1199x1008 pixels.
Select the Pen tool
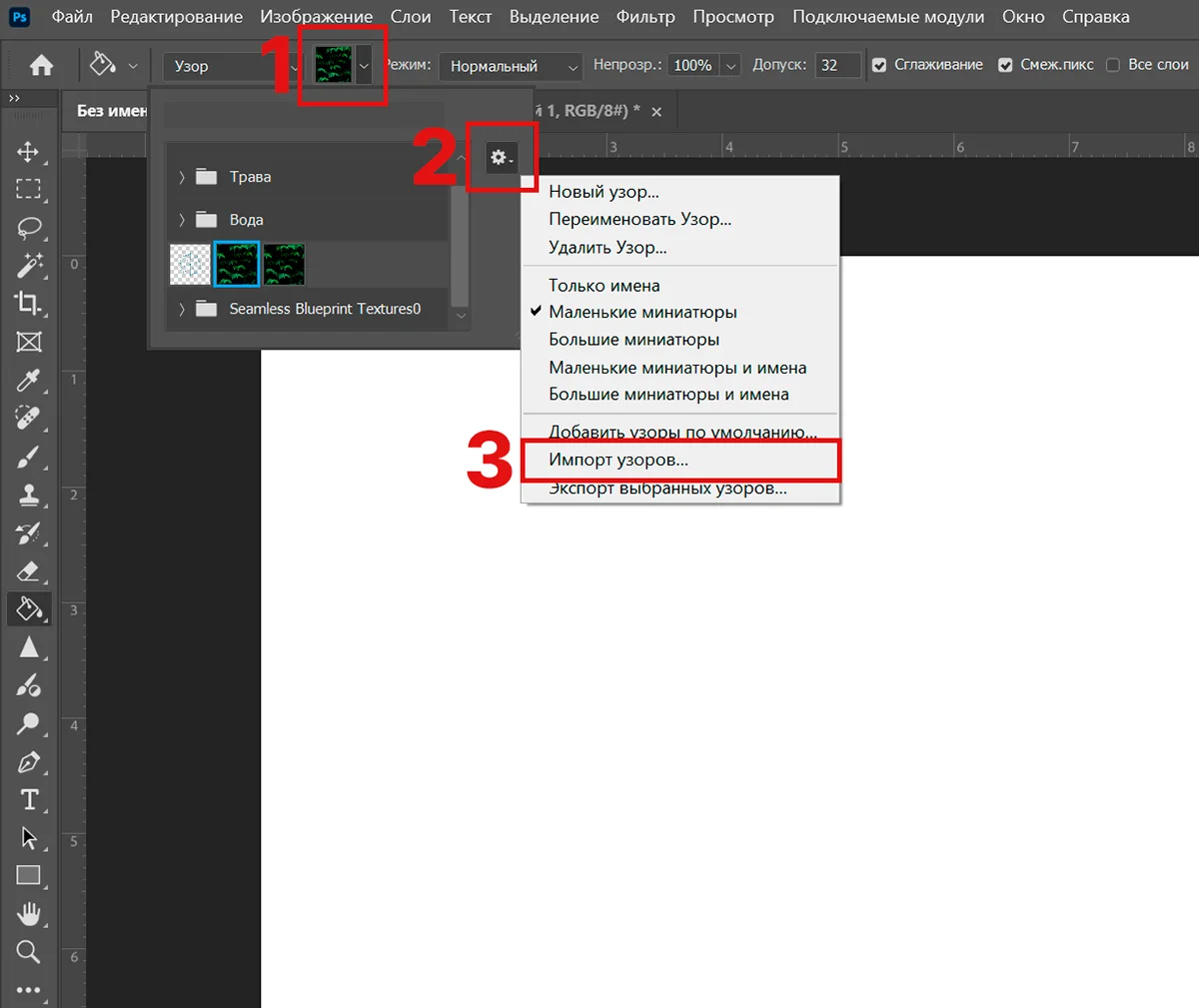click(29, 762)
